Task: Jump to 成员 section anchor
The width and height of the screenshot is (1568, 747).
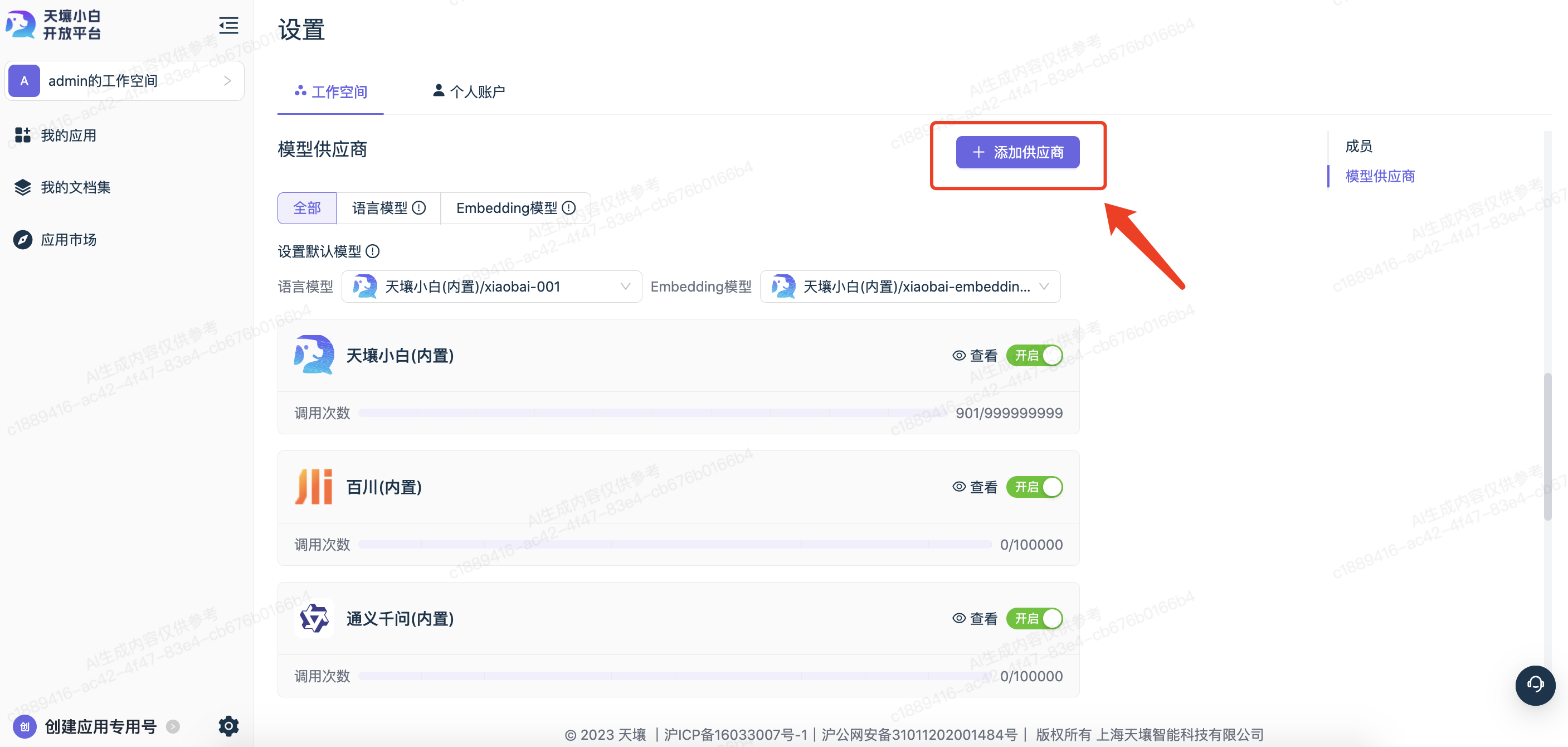Action: pos(1358,146)
